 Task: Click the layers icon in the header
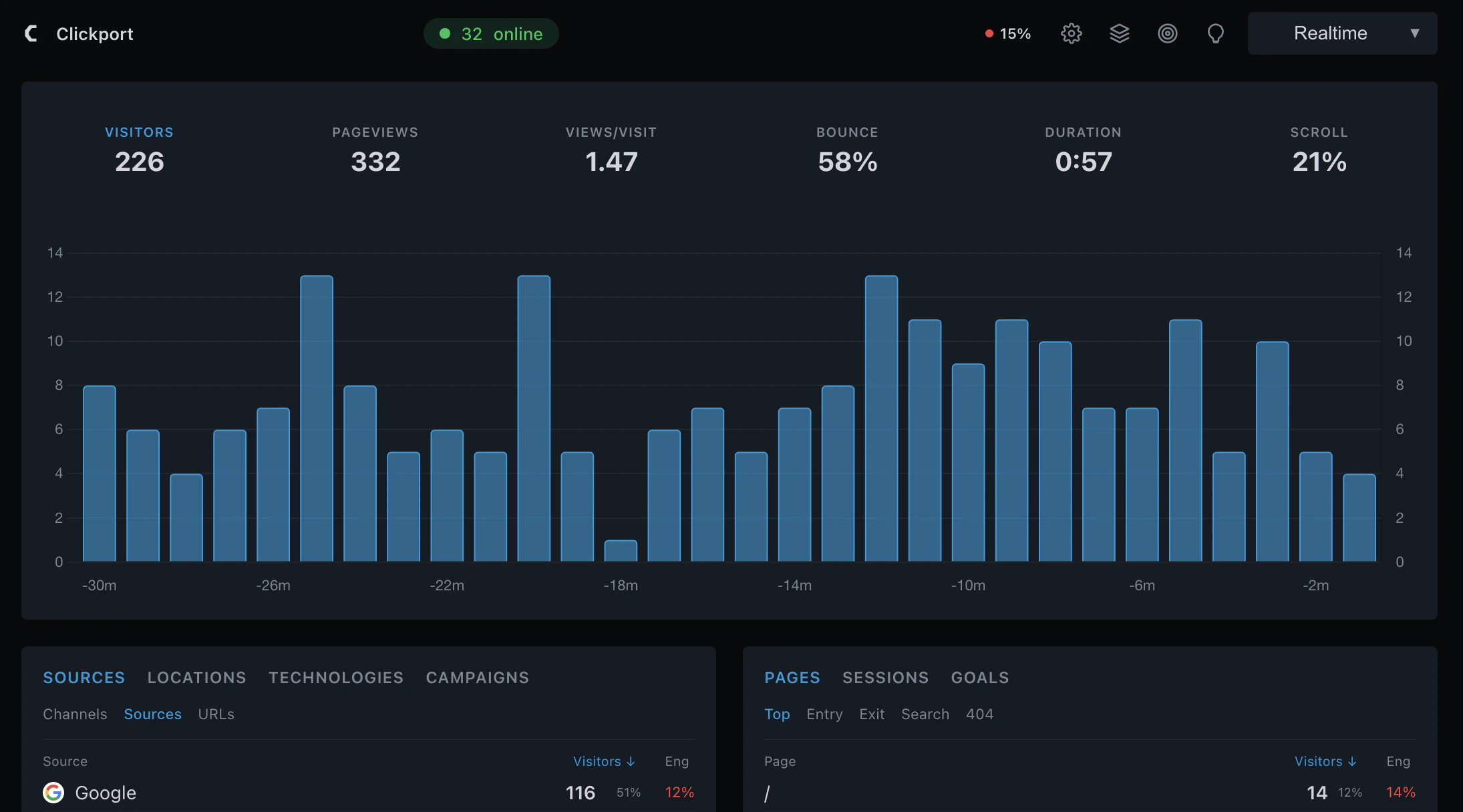point(1120,33)
